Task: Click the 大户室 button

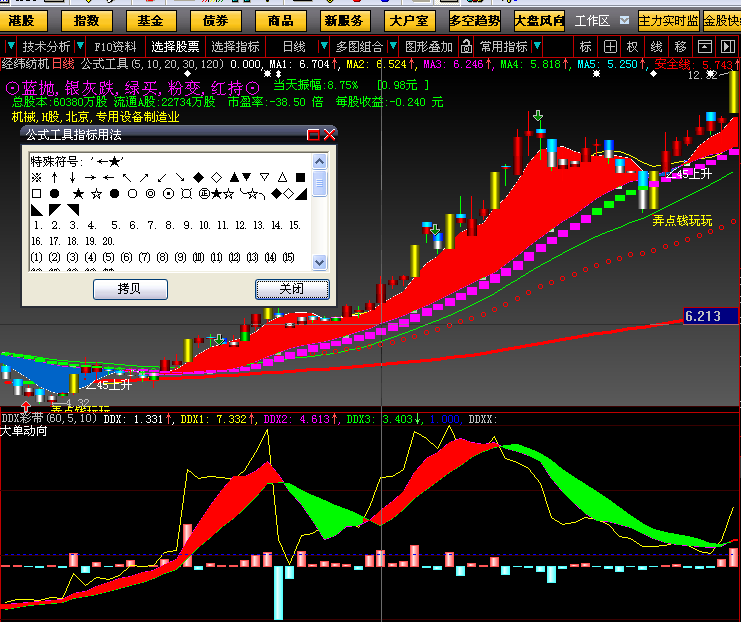Action: pos(409,21)
